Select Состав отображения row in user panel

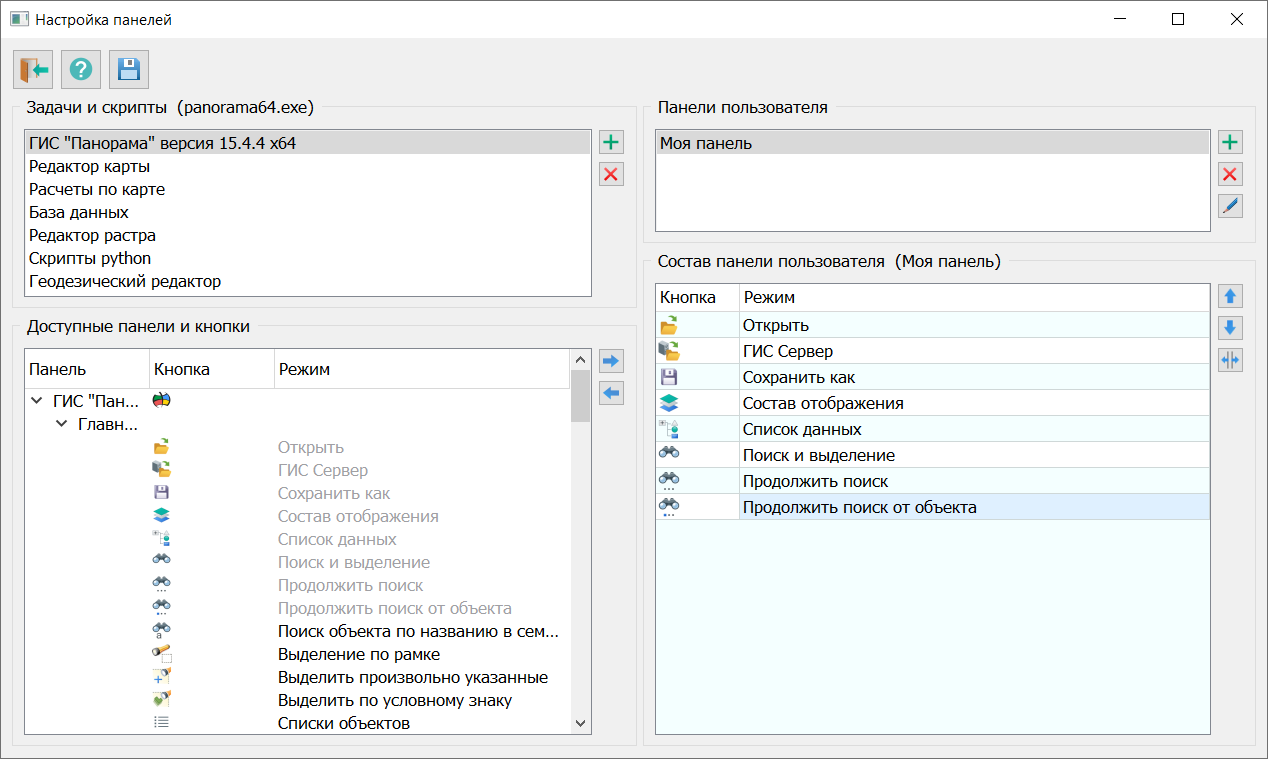point(822,403)
